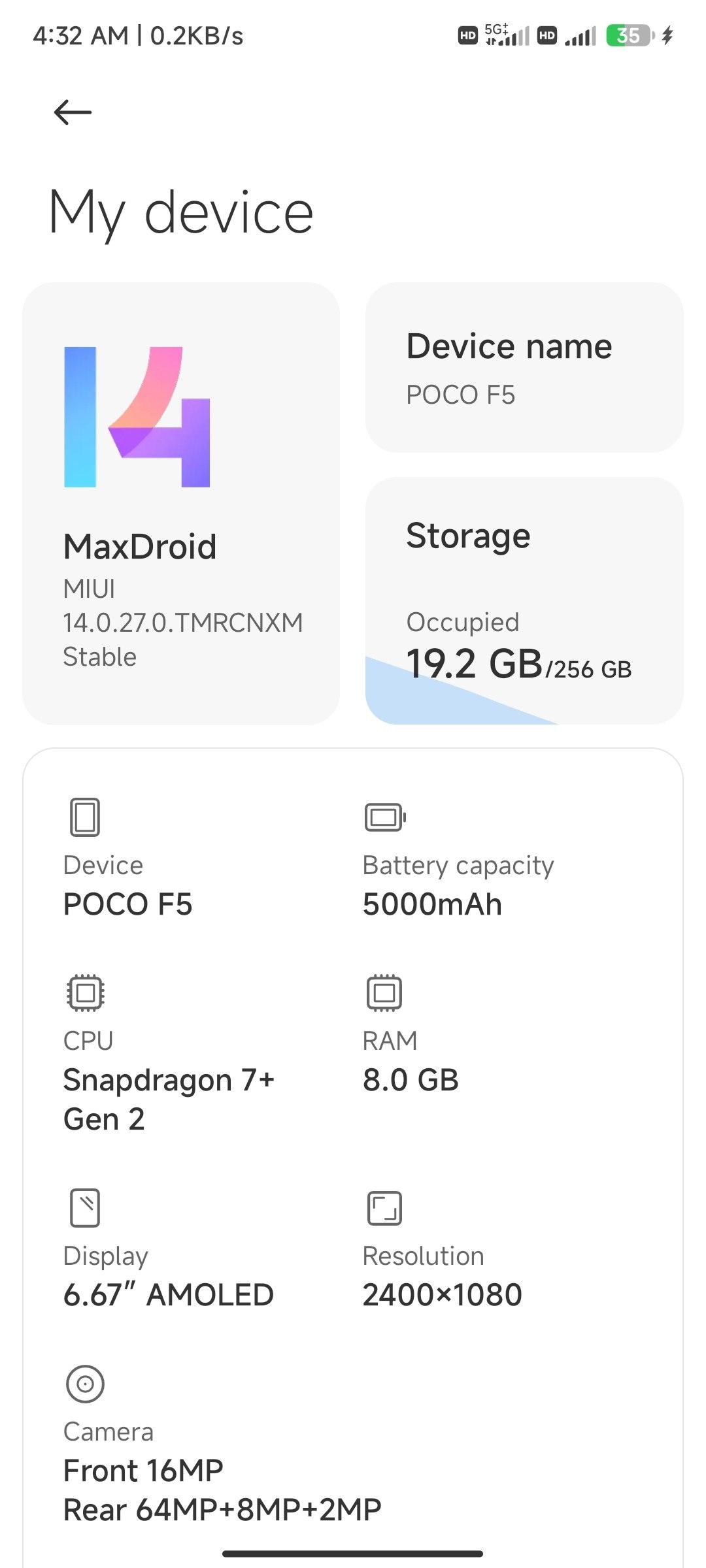Tap the RAM chip icon

click(384, 993)
